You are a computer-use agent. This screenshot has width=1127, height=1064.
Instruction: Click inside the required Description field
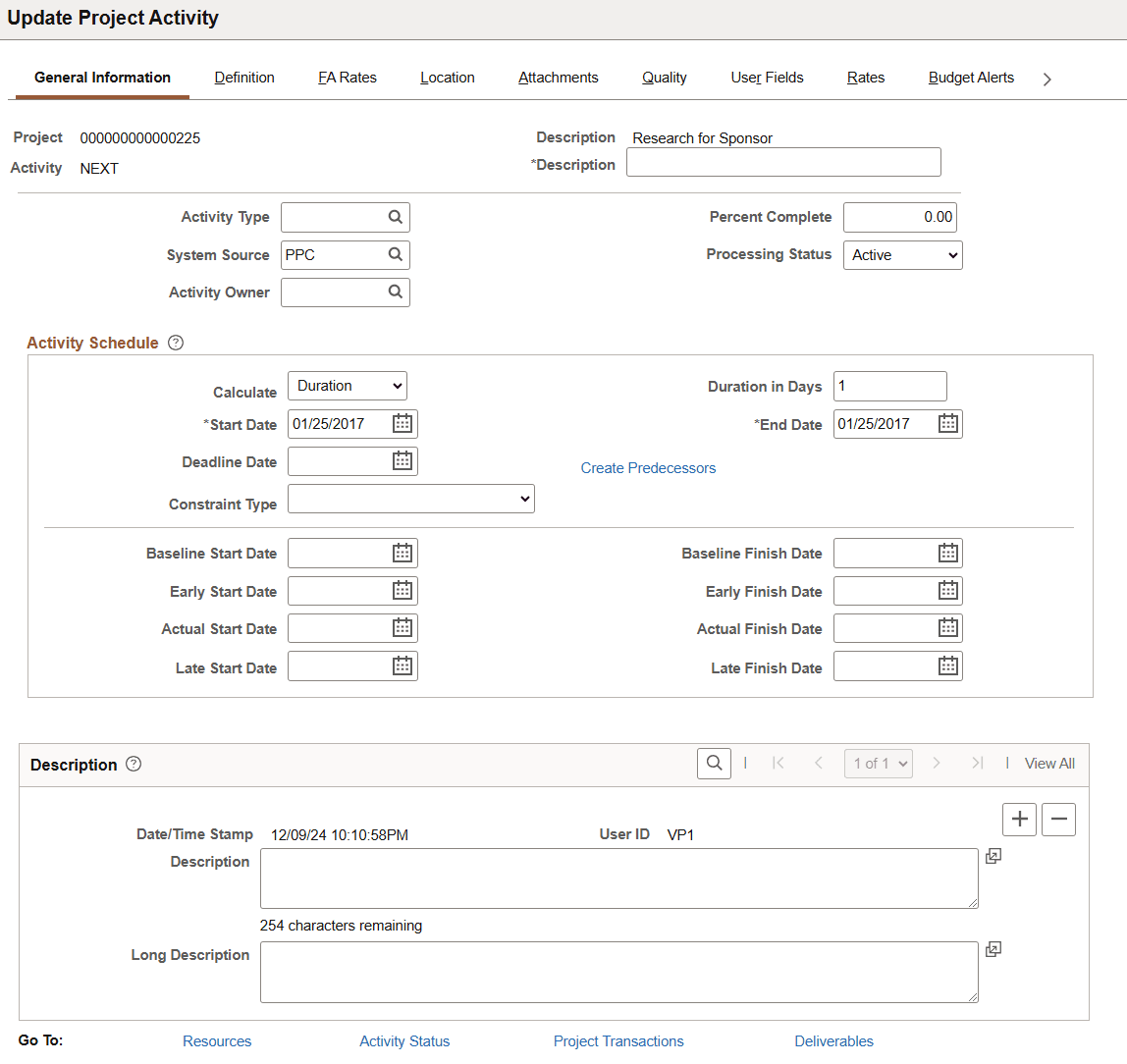[782, 161]
